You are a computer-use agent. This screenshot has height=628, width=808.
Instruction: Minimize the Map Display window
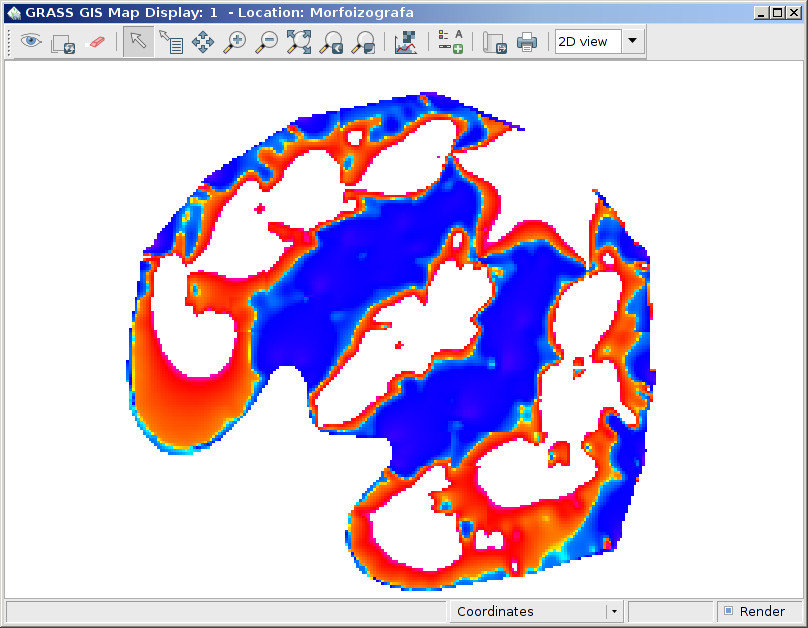pyautogui.click(x=761, y=12)
